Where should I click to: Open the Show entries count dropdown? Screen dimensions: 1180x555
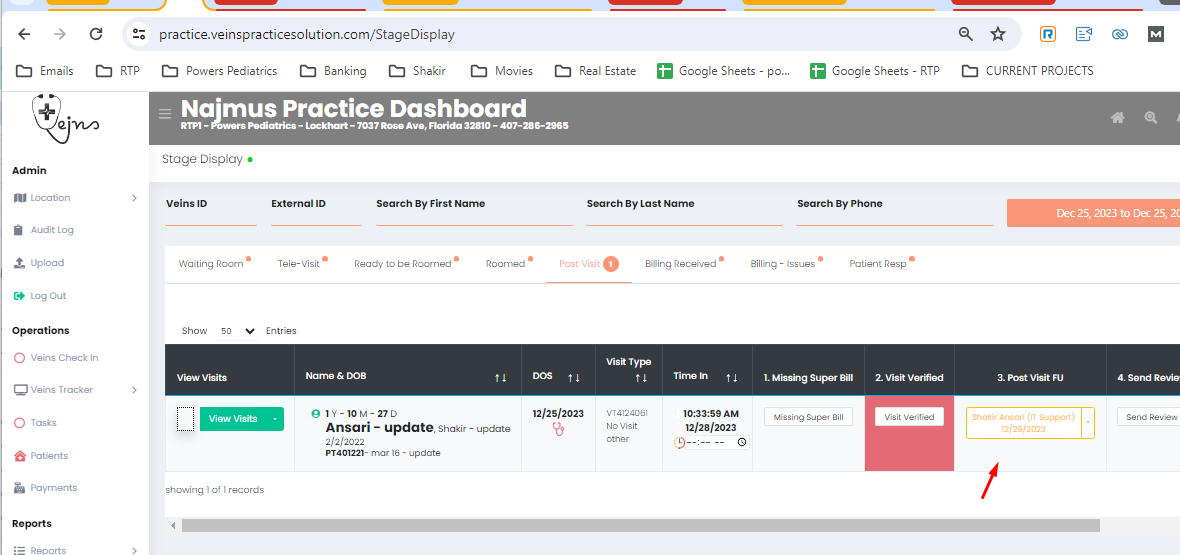[x=236, y=331]
